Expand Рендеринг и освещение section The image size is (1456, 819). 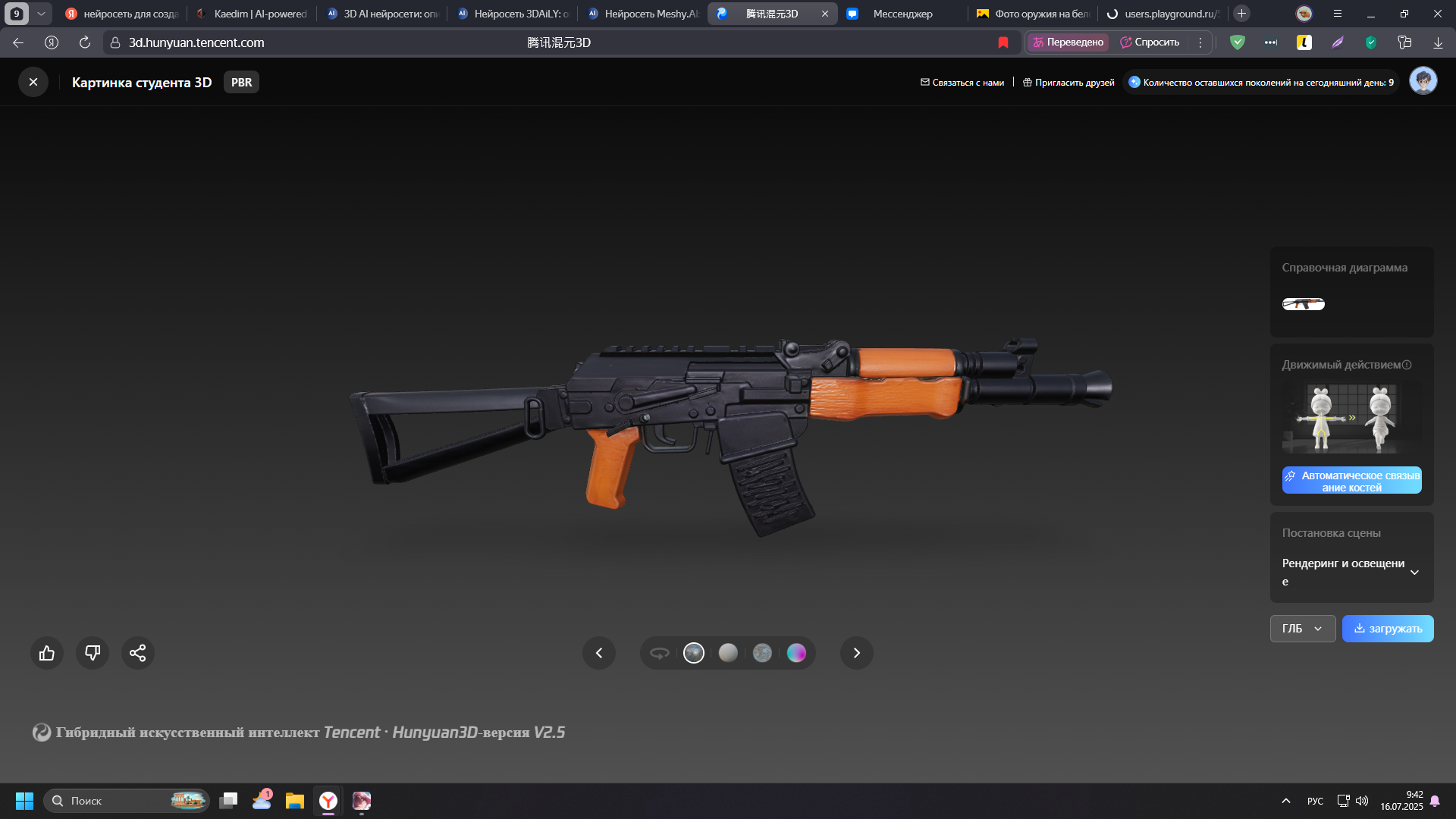(1414, 573)
